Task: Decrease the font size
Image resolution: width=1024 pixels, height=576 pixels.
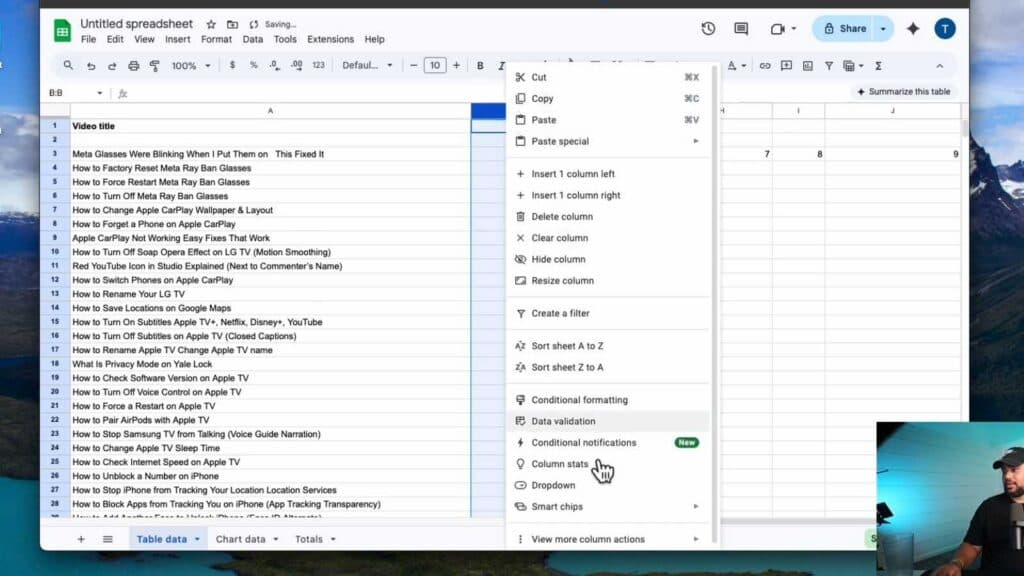Action: (413, 65)
